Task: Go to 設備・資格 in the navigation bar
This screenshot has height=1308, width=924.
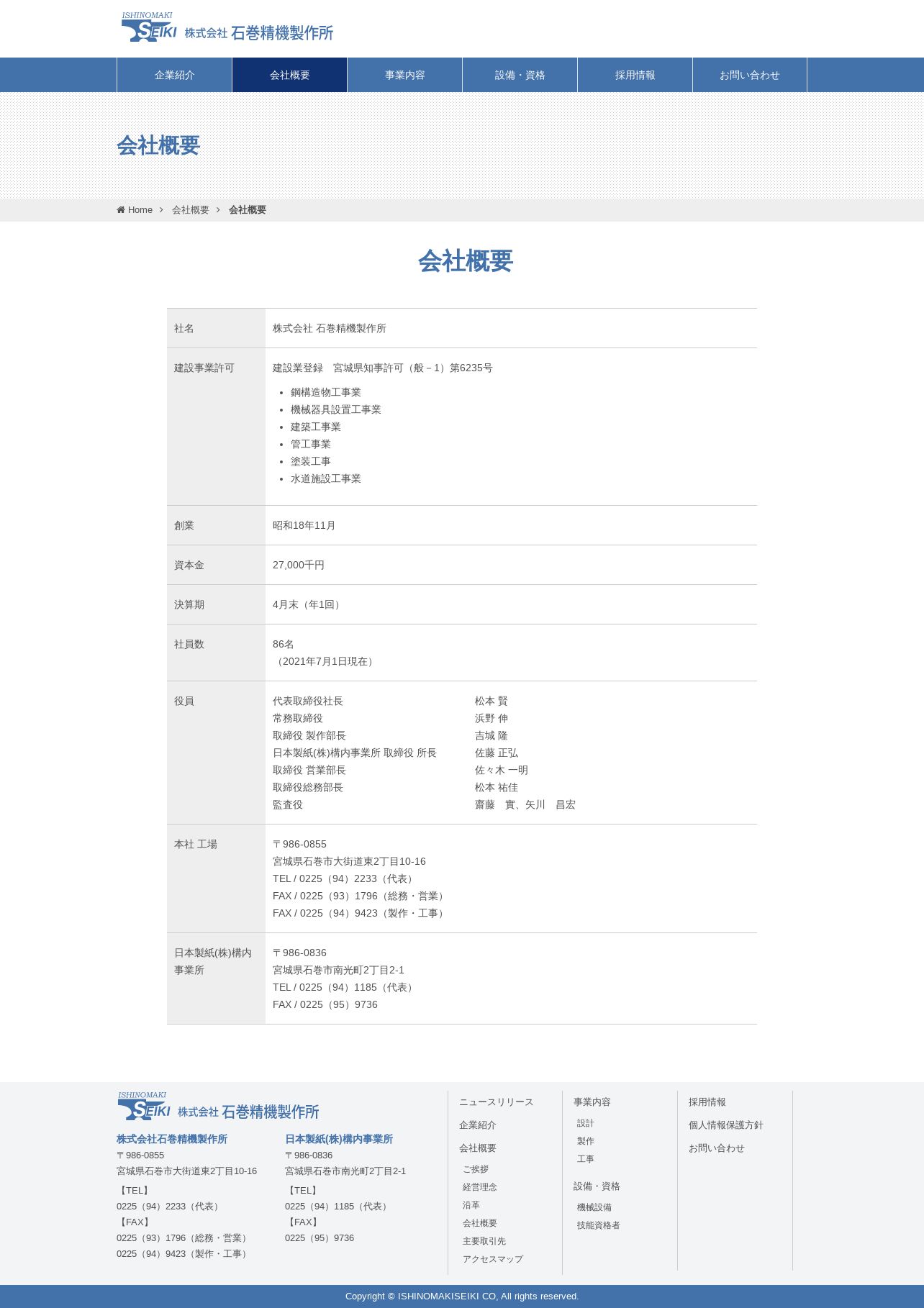Action: 520,75
